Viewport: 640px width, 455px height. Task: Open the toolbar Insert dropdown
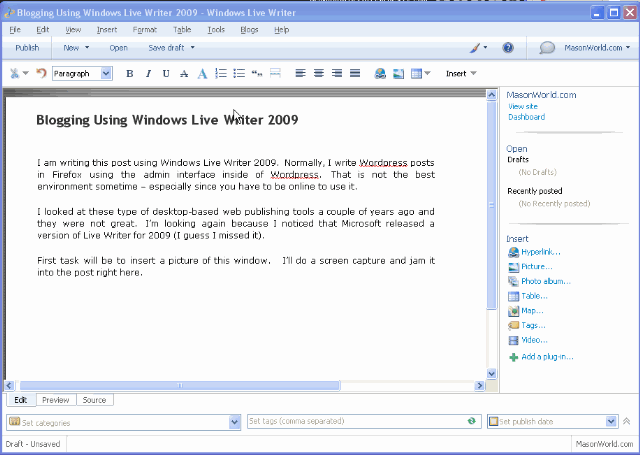461,73
